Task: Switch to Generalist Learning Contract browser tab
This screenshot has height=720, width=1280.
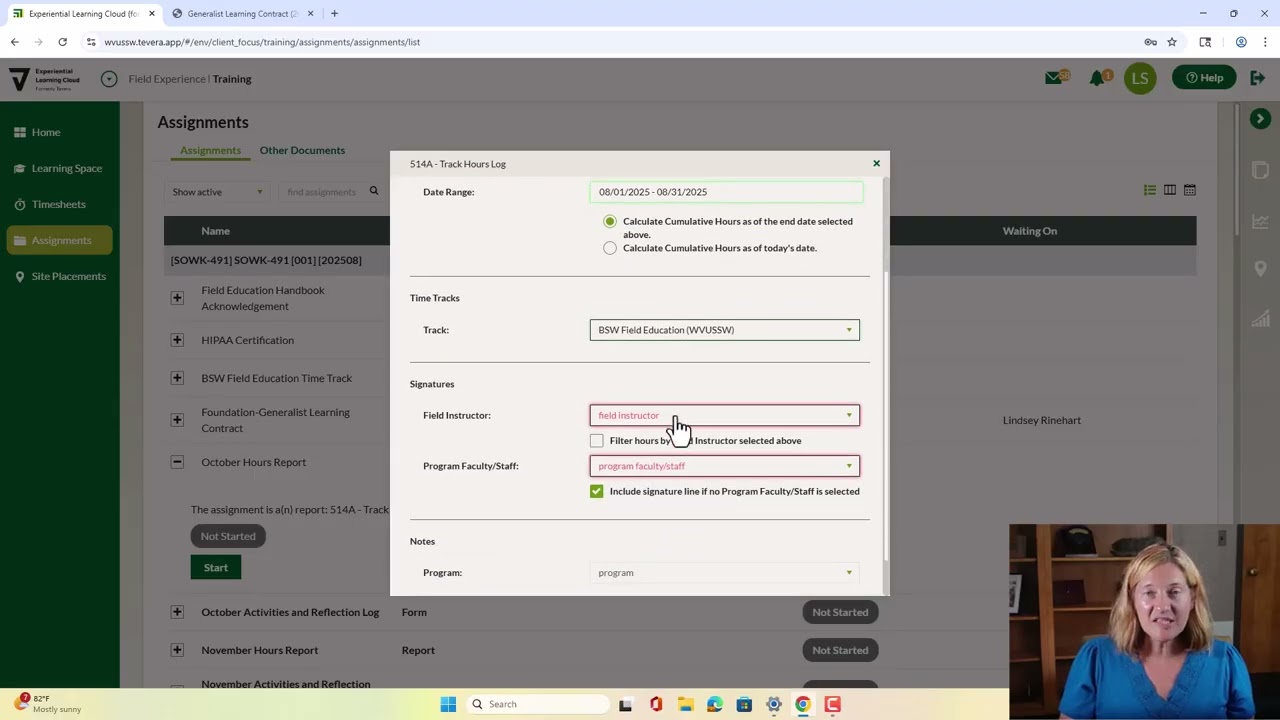Action: pyautogui.click(x=242, y=14)
